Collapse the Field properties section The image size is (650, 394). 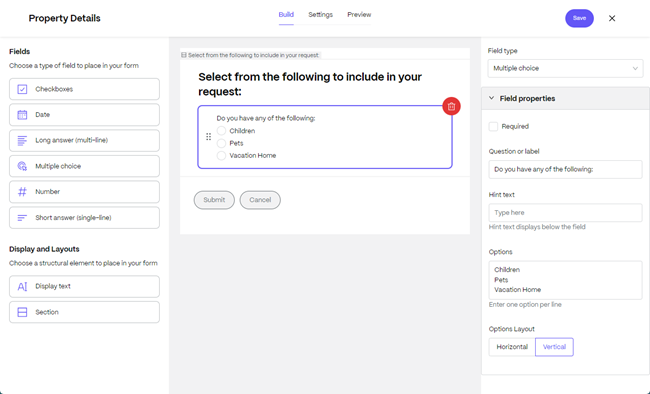click(x=565, y=98)
